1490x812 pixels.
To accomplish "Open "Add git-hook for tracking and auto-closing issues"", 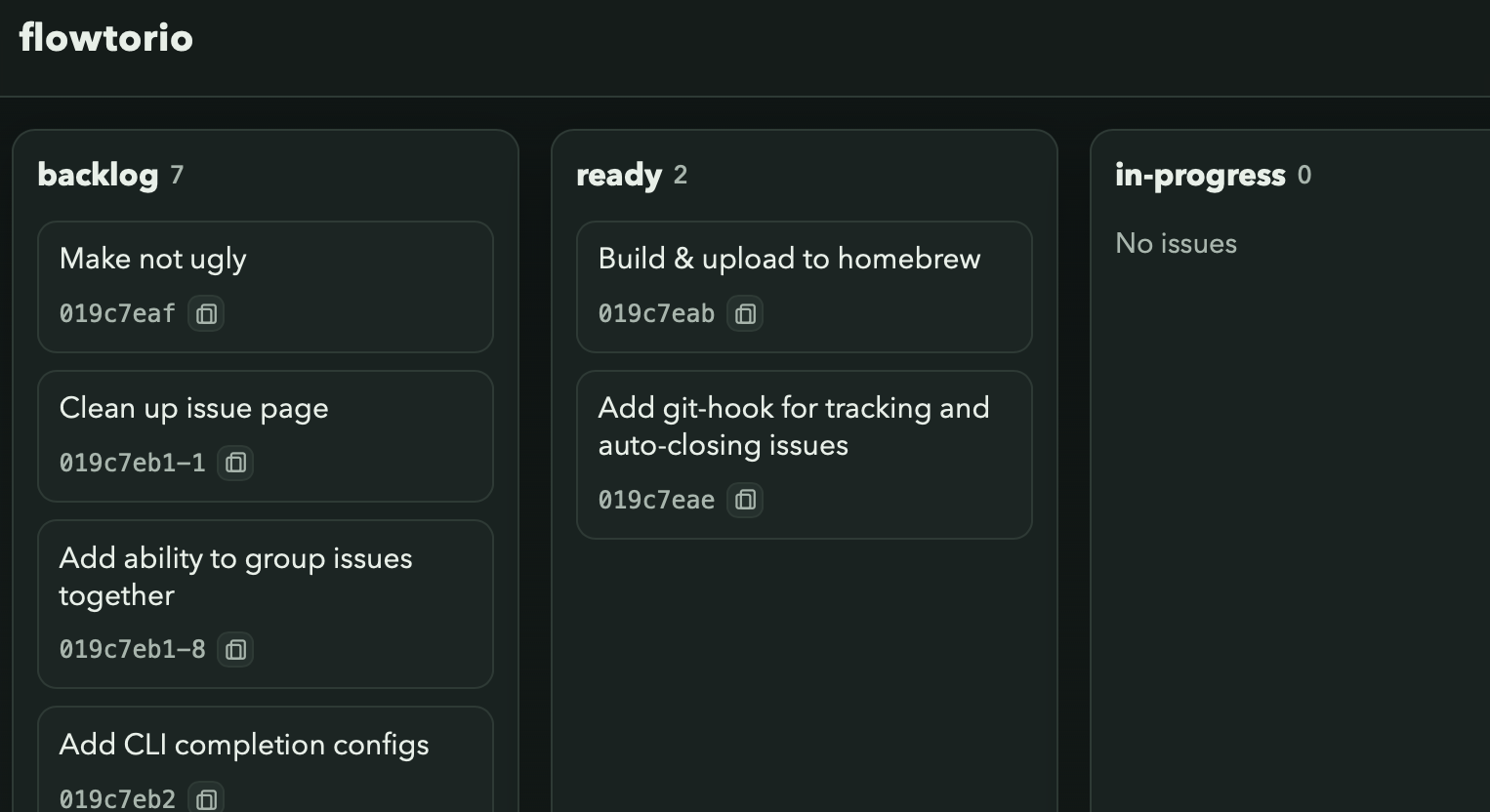I will (794, 426).
